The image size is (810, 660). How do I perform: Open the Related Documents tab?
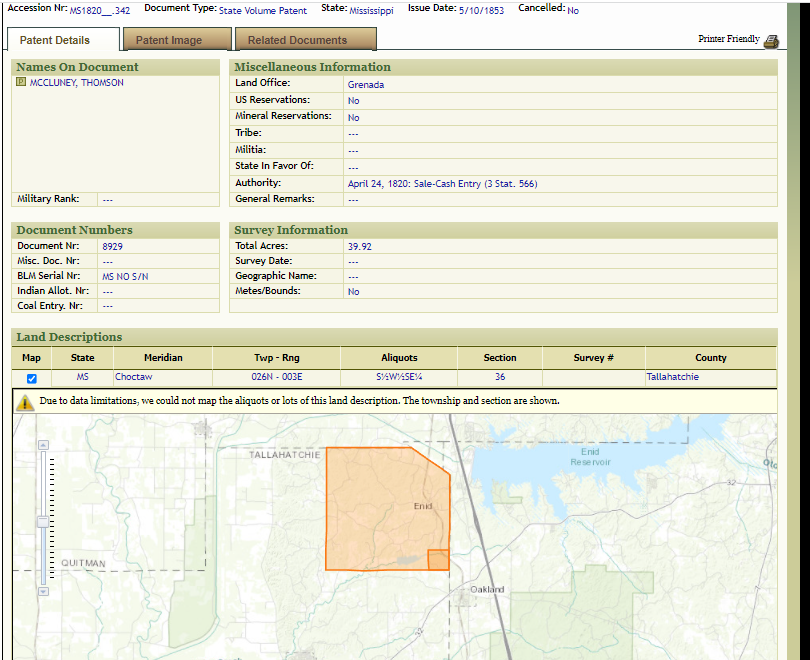point(297,40)
